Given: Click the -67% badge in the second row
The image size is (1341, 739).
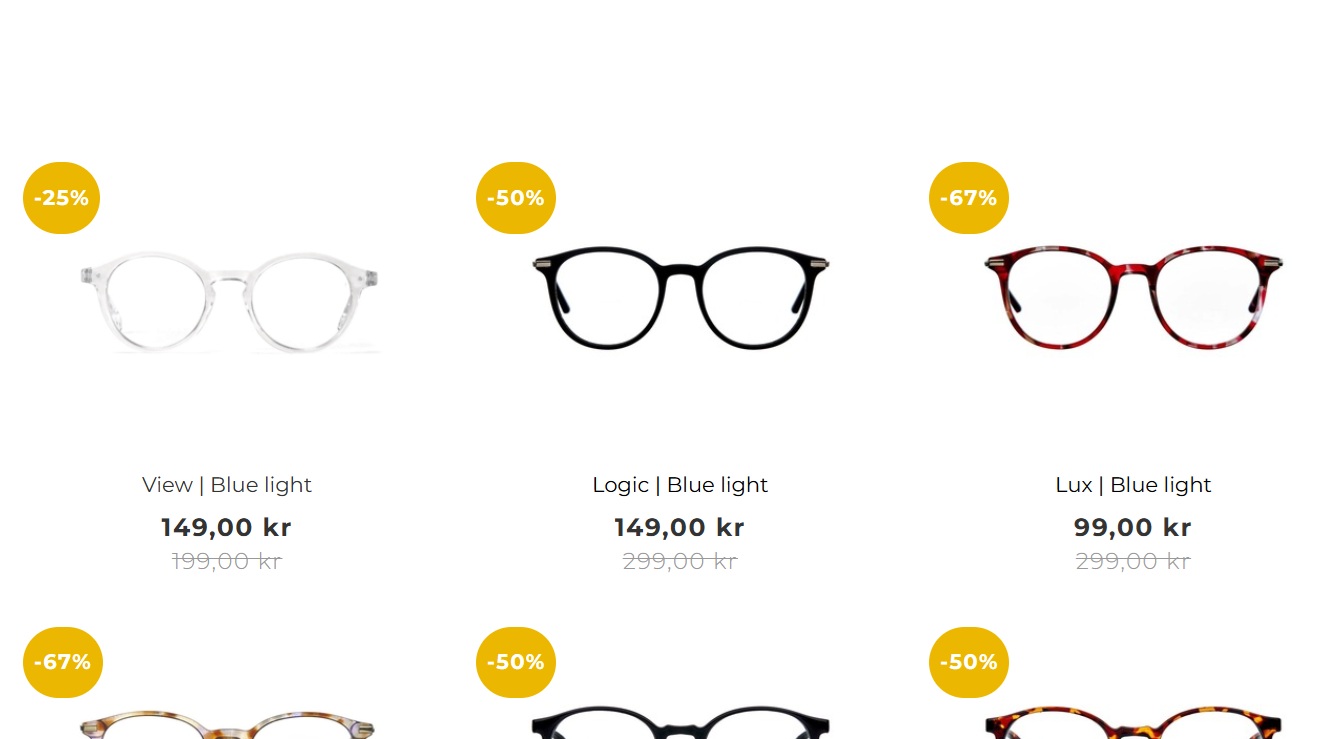Looking at the screenshot, I should click(x=62, y=662).
